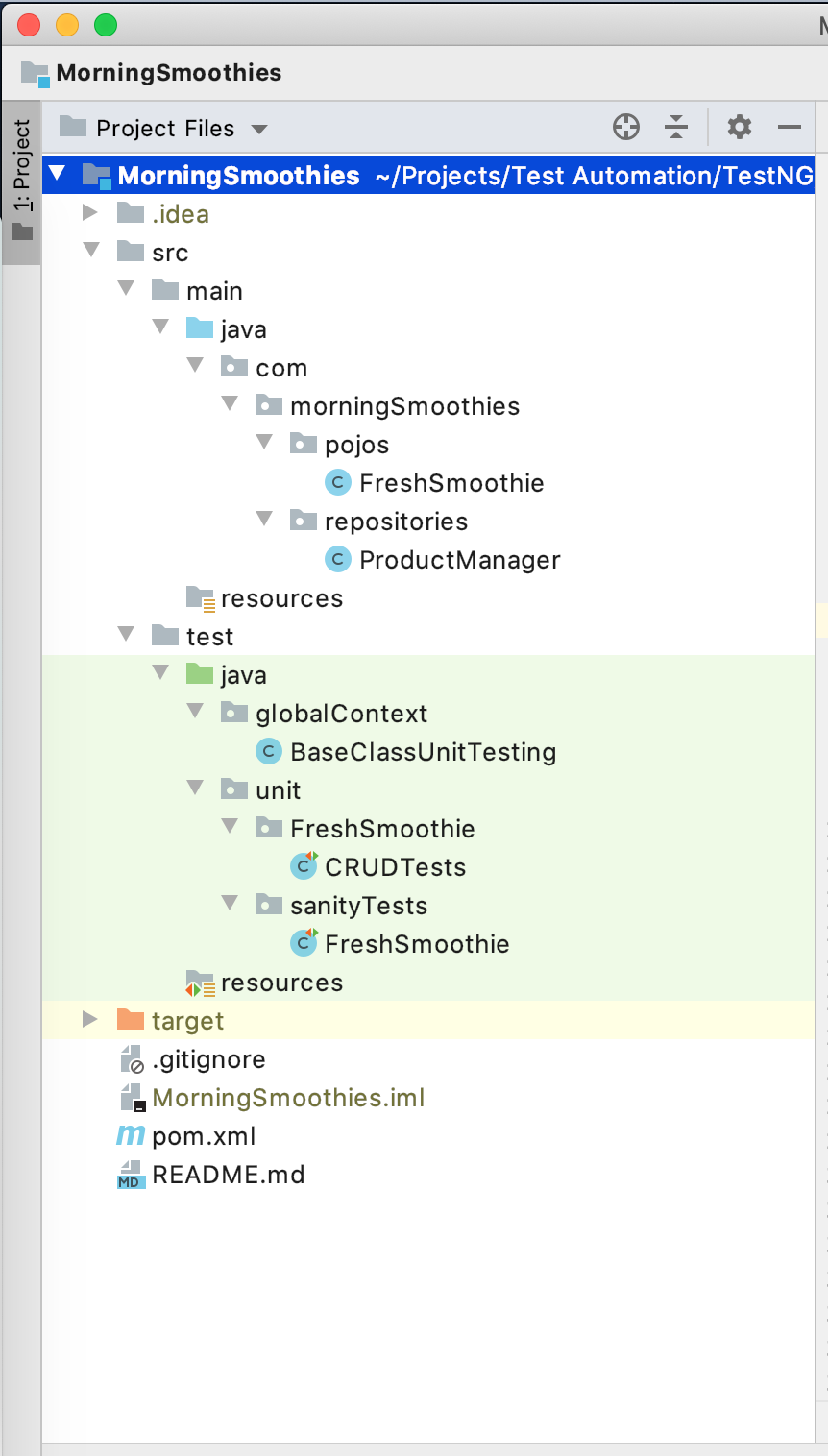Select the .gitignore file
The image size is (828, 1456).
pos(208,1059)
